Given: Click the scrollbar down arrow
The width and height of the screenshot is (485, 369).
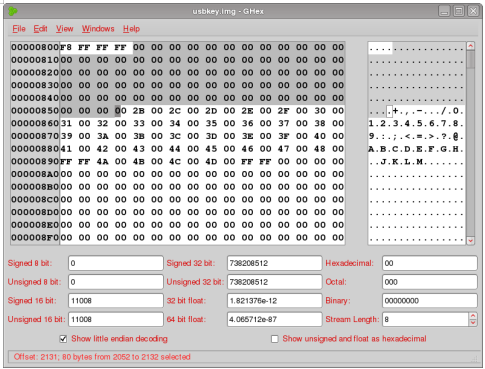Looking at the screenshot, I should pyautogui.click(x=471, y=241).
